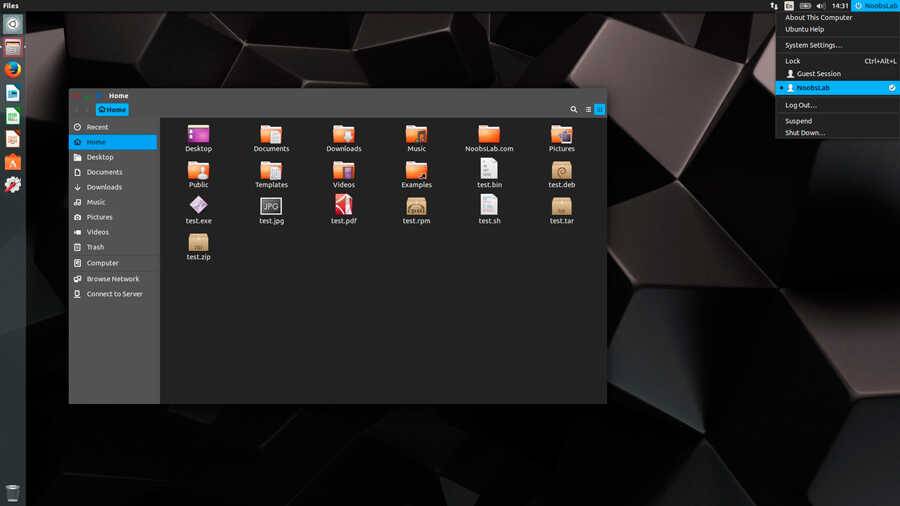Go to Downloads in the sidebar
The image size is (900, 506).
point(104,187)
